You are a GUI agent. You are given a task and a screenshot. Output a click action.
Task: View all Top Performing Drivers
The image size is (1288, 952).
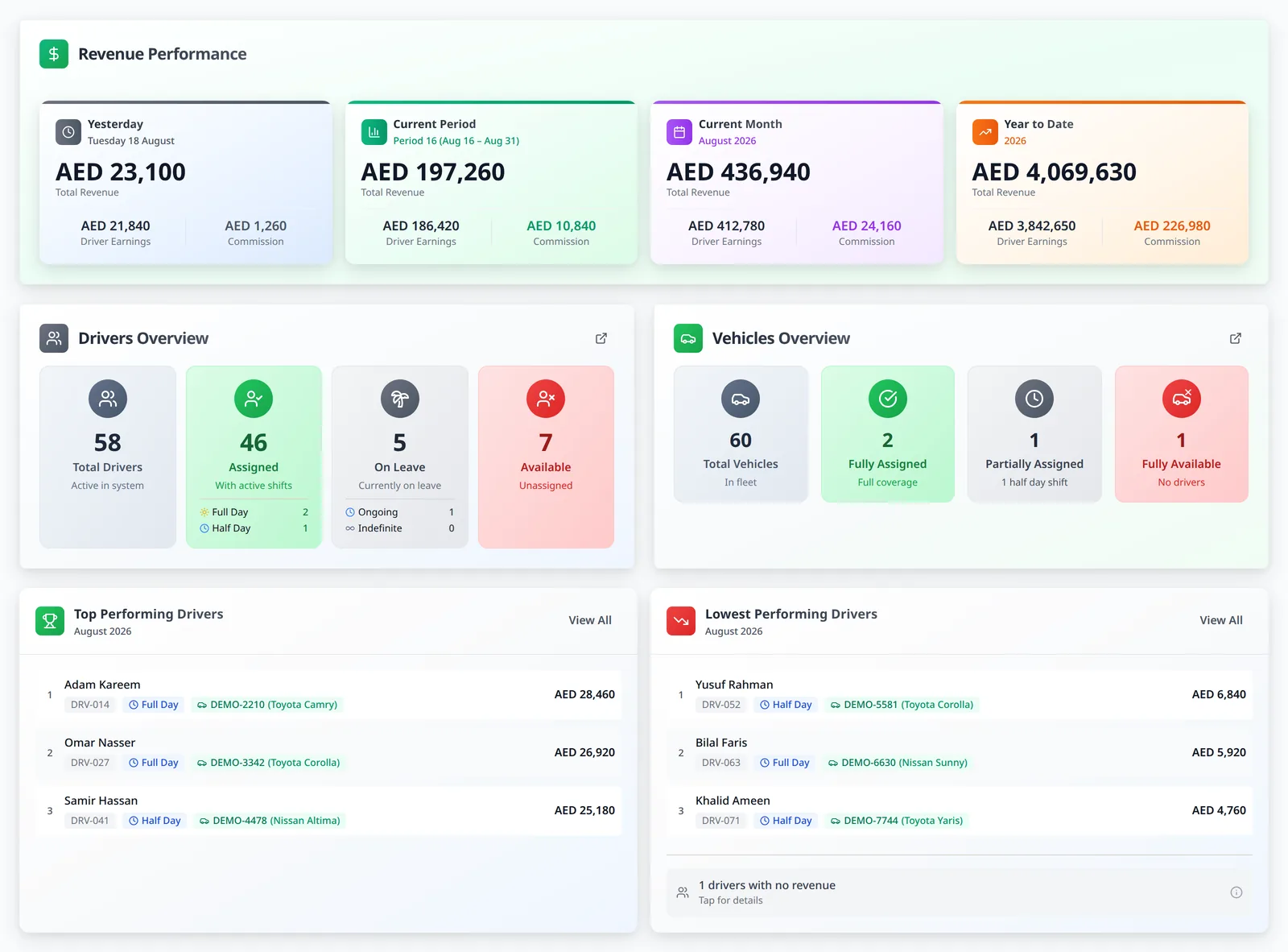(x=590, y=620)
